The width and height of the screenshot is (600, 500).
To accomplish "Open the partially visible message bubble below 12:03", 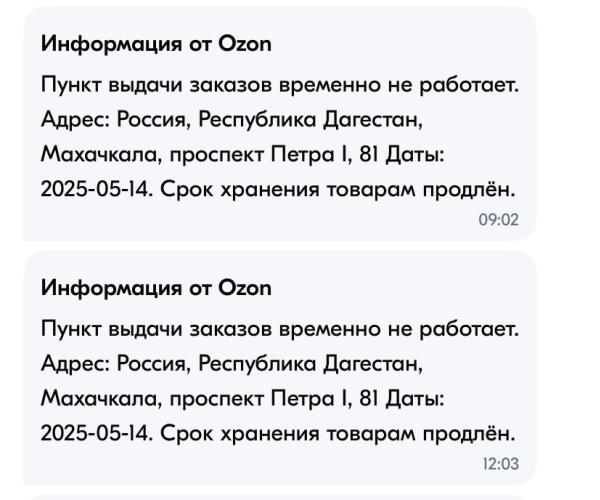I will coord(280,498).
